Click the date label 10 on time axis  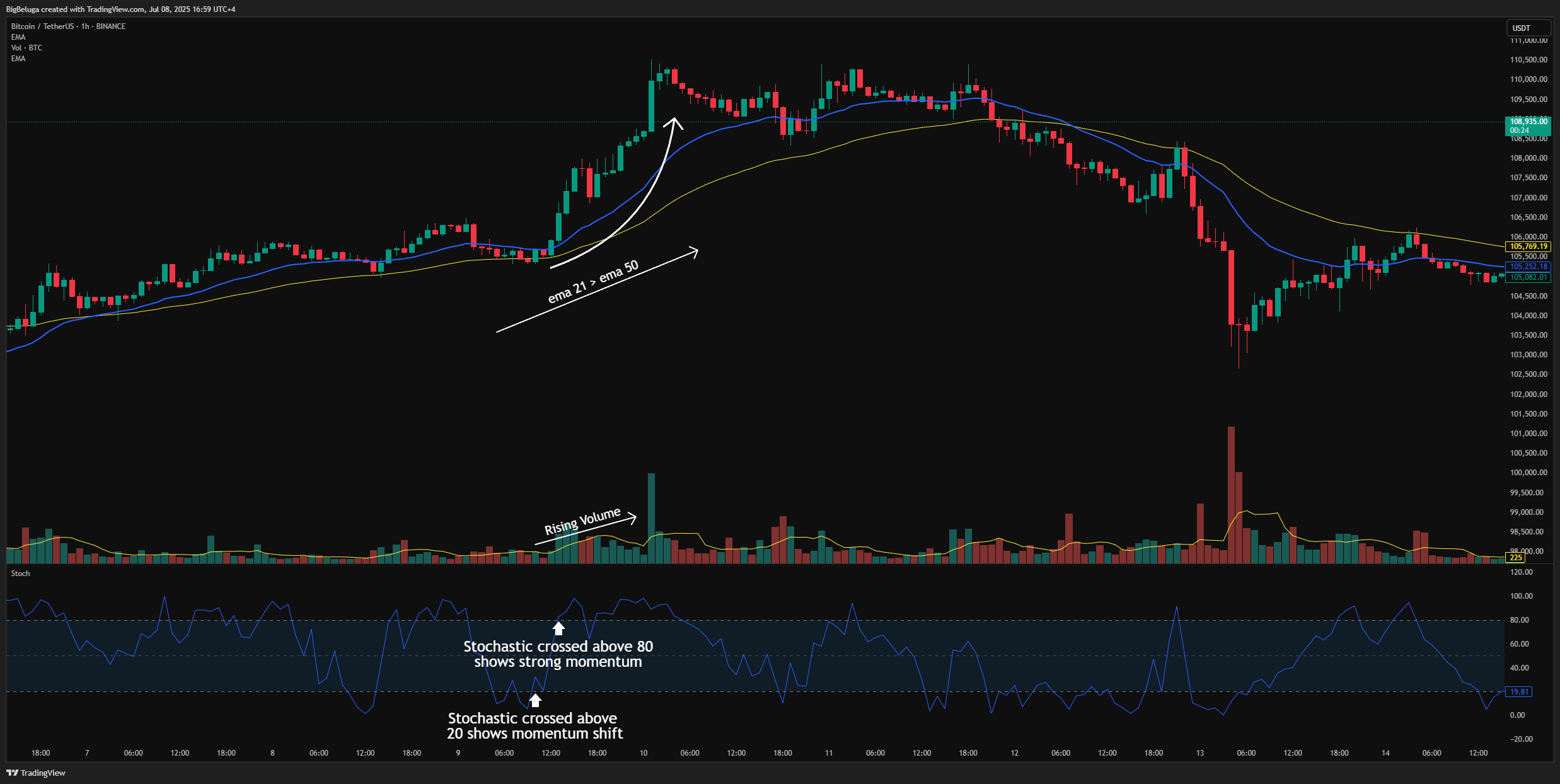644,753
